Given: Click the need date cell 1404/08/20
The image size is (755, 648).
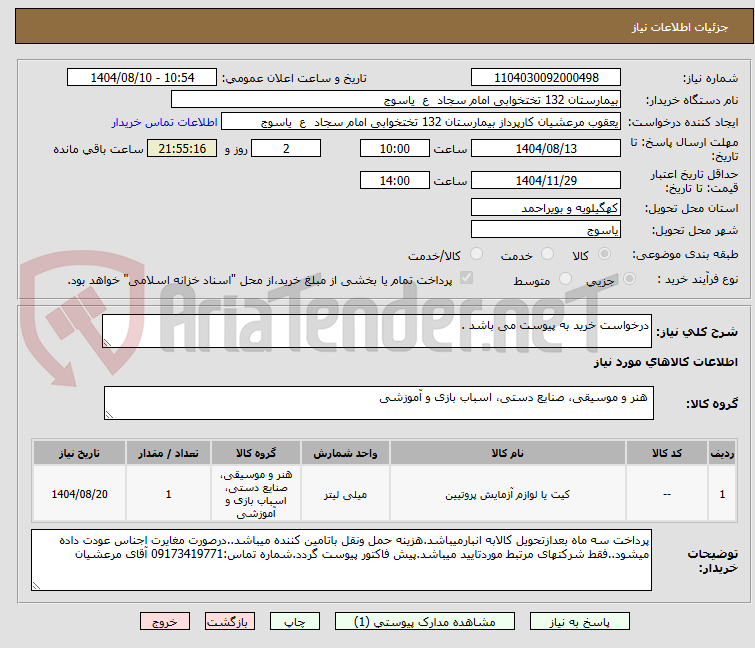Looking at the screenshot, I should (x=79, y=494).
